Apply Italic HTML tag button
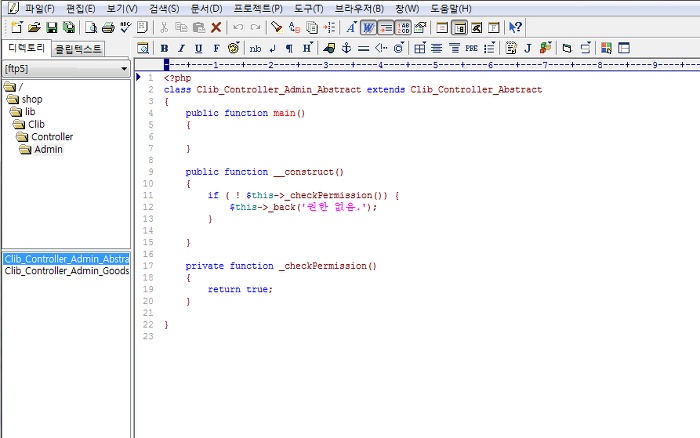Screen dimensions: 700x438 coord(181,48)
